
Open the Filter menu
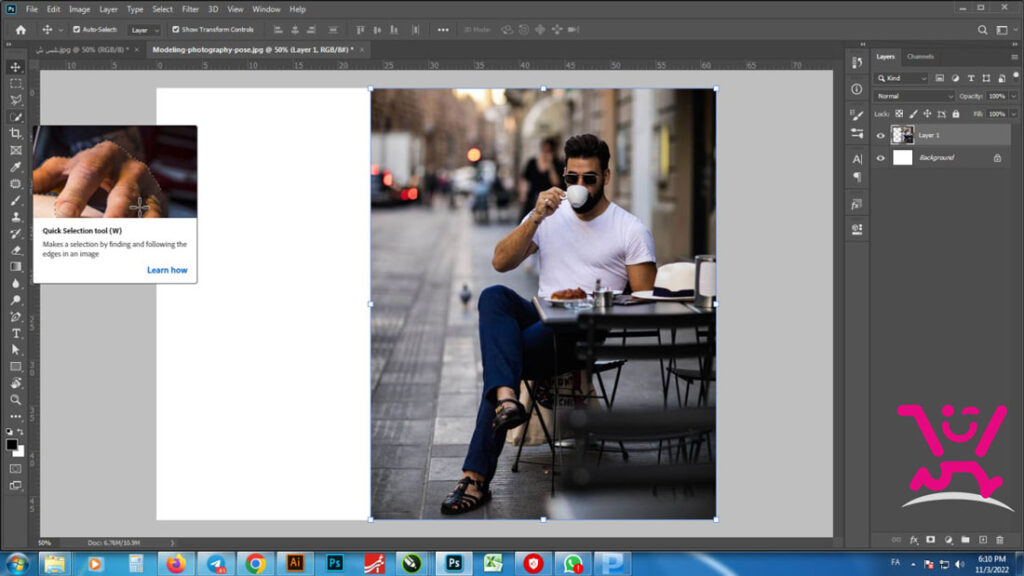pyautogui.click(x=190, y=9)
